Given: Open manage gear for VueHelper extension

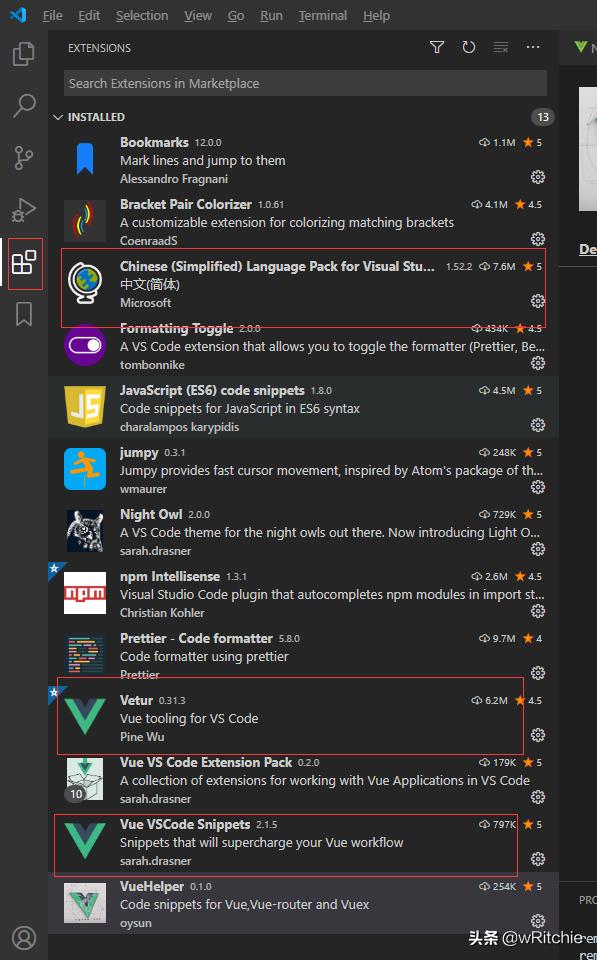Looking at the screenshot, I should (538, 921).
